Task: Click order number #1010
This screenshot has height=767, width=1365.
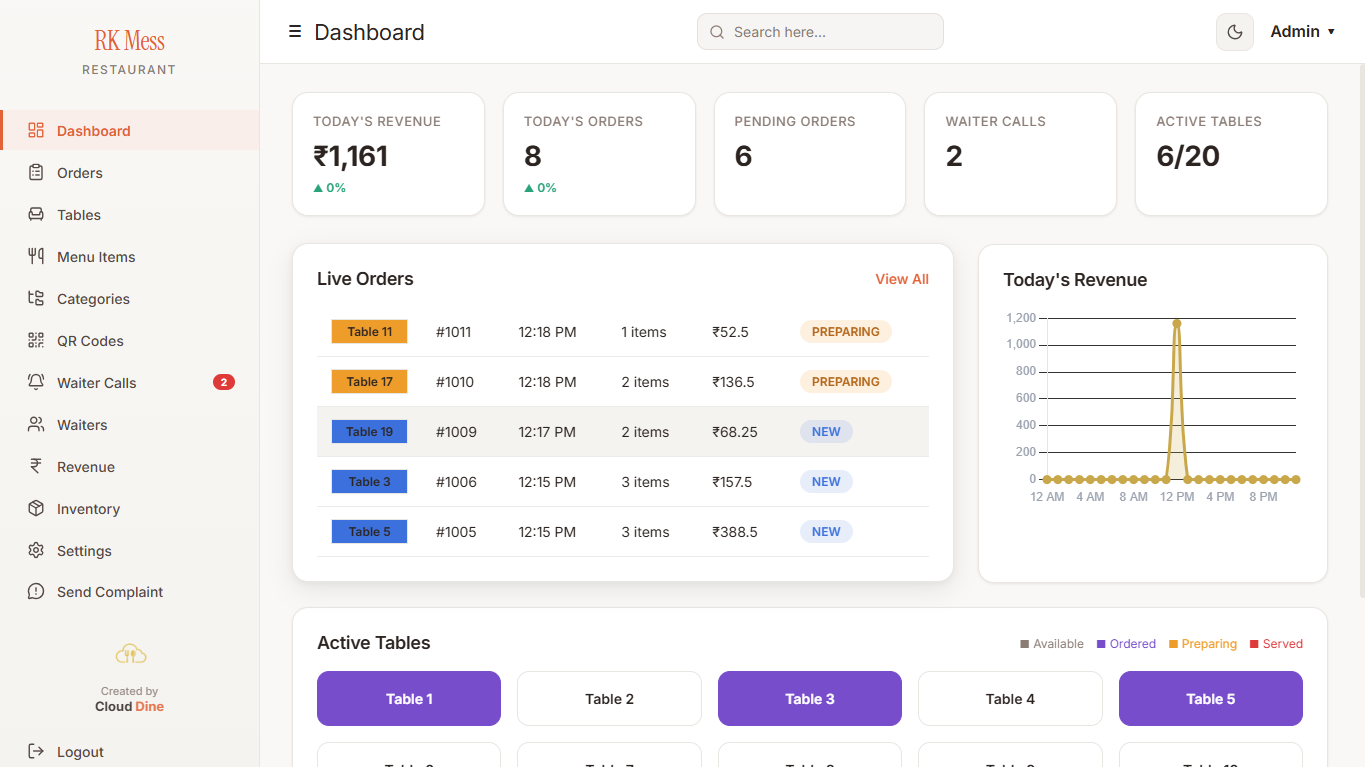Action: (x=455, y=382)
